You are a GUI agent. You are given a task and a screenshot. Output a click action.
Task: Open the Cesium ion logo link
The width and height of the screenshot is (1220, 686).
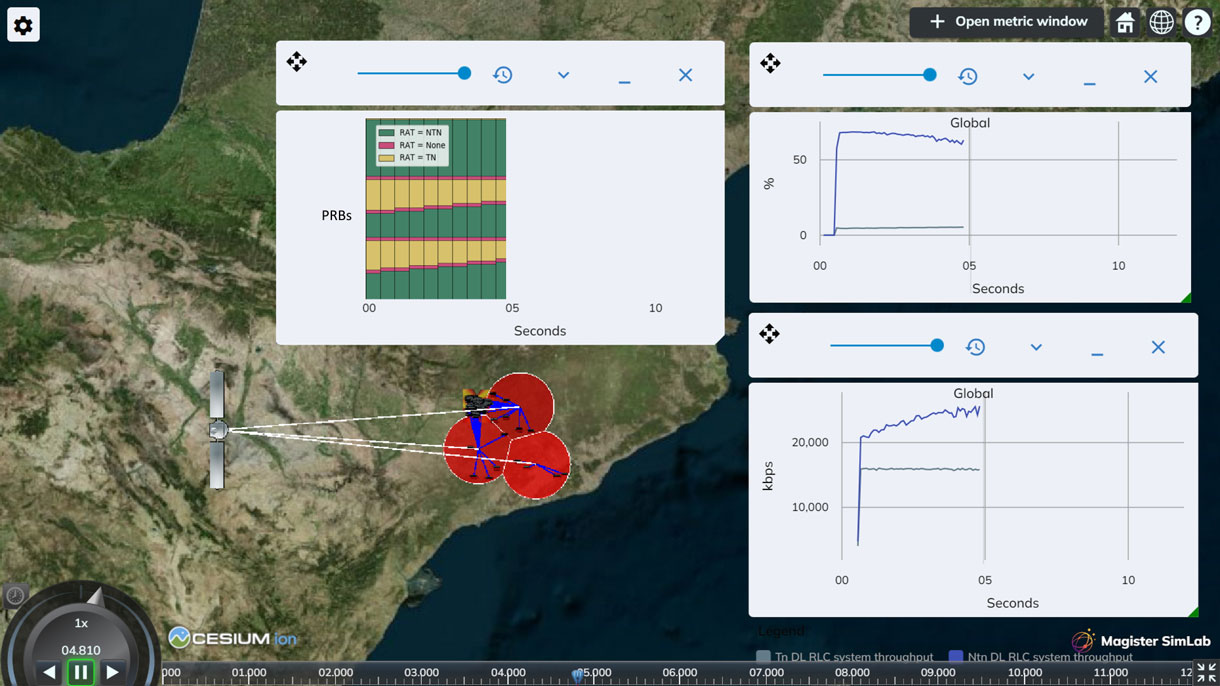233,638
